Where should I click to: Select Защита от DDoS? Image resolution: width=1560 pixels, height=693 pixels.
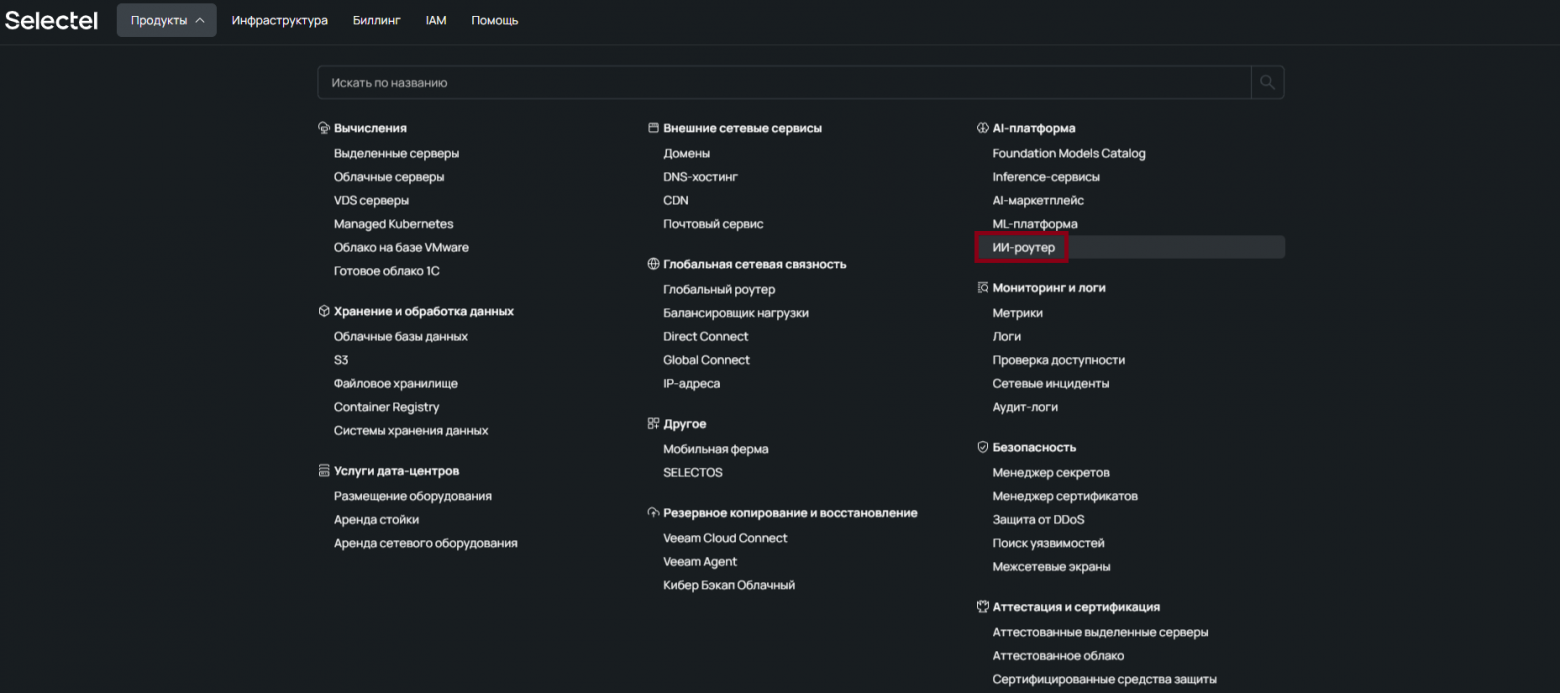[x=1038, y=520]
